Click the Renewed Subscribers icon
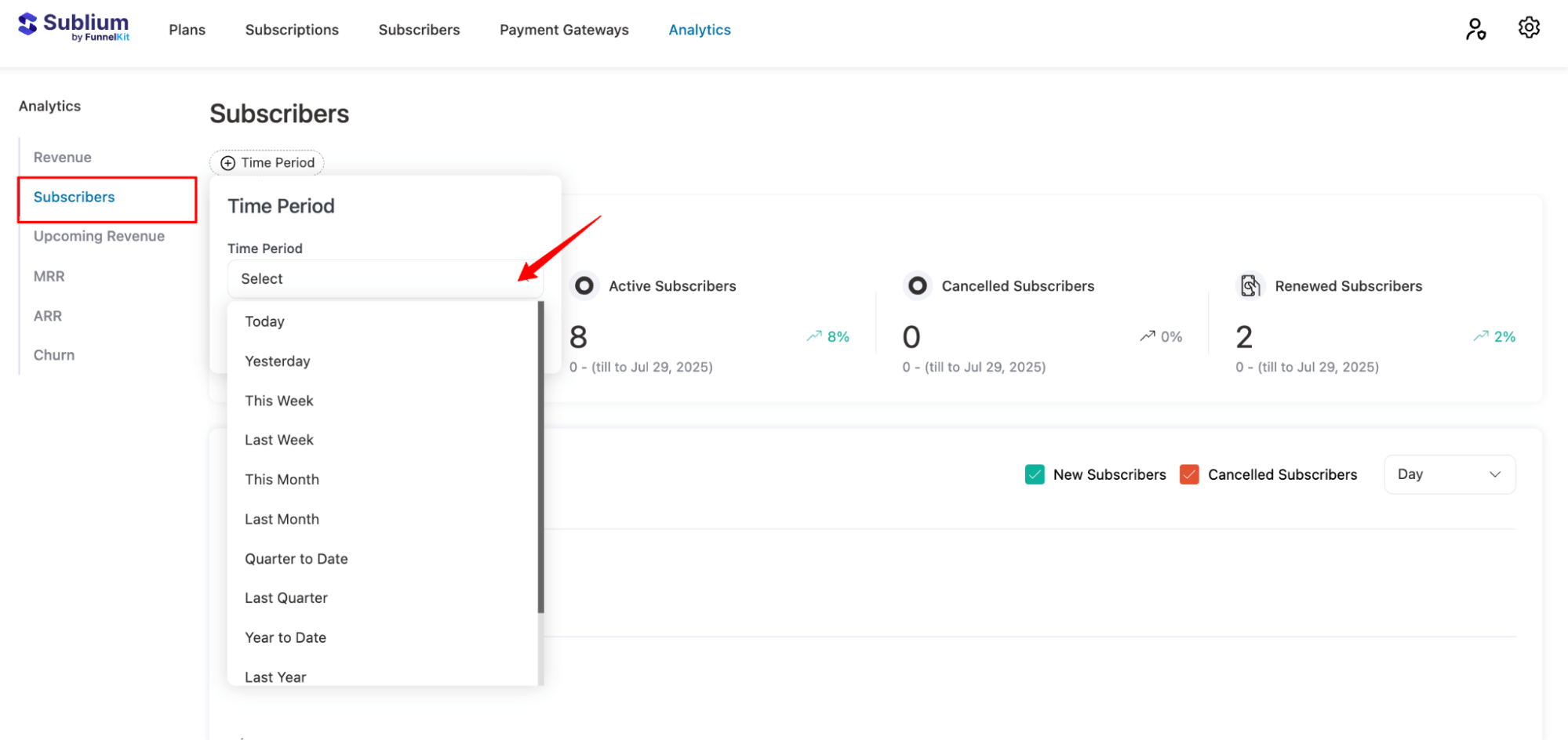Image resolution: width=1568 pixels, height=740 pixels. 1249,285
